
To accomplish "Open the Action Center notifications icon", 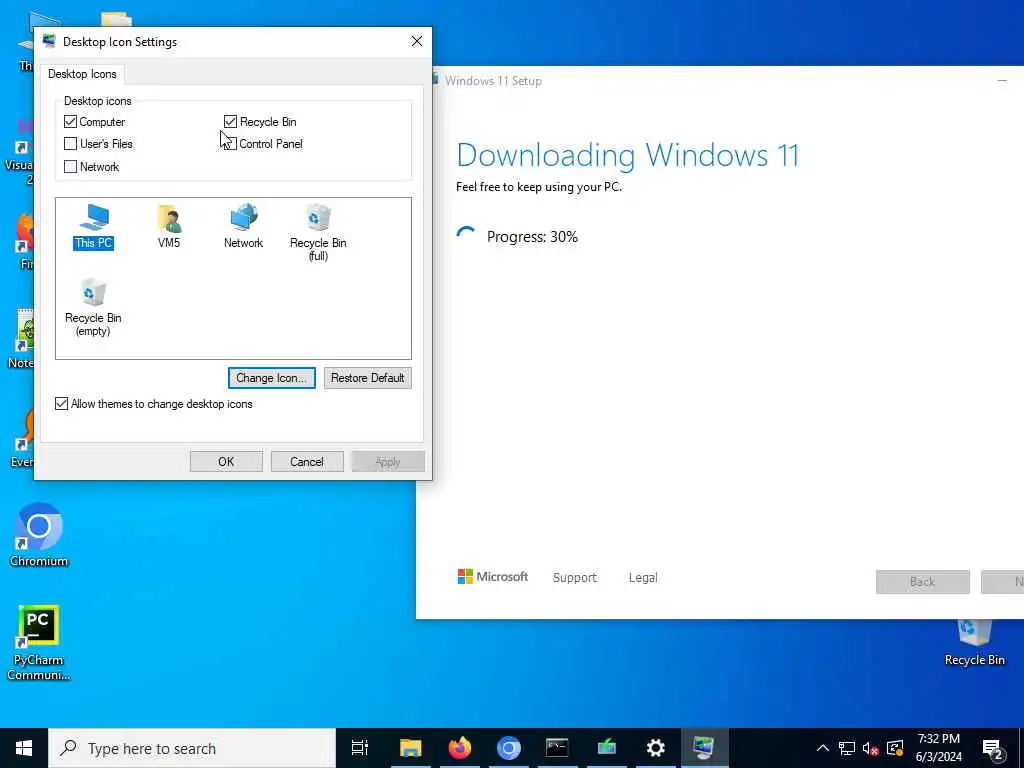I will tap(993, 749).
